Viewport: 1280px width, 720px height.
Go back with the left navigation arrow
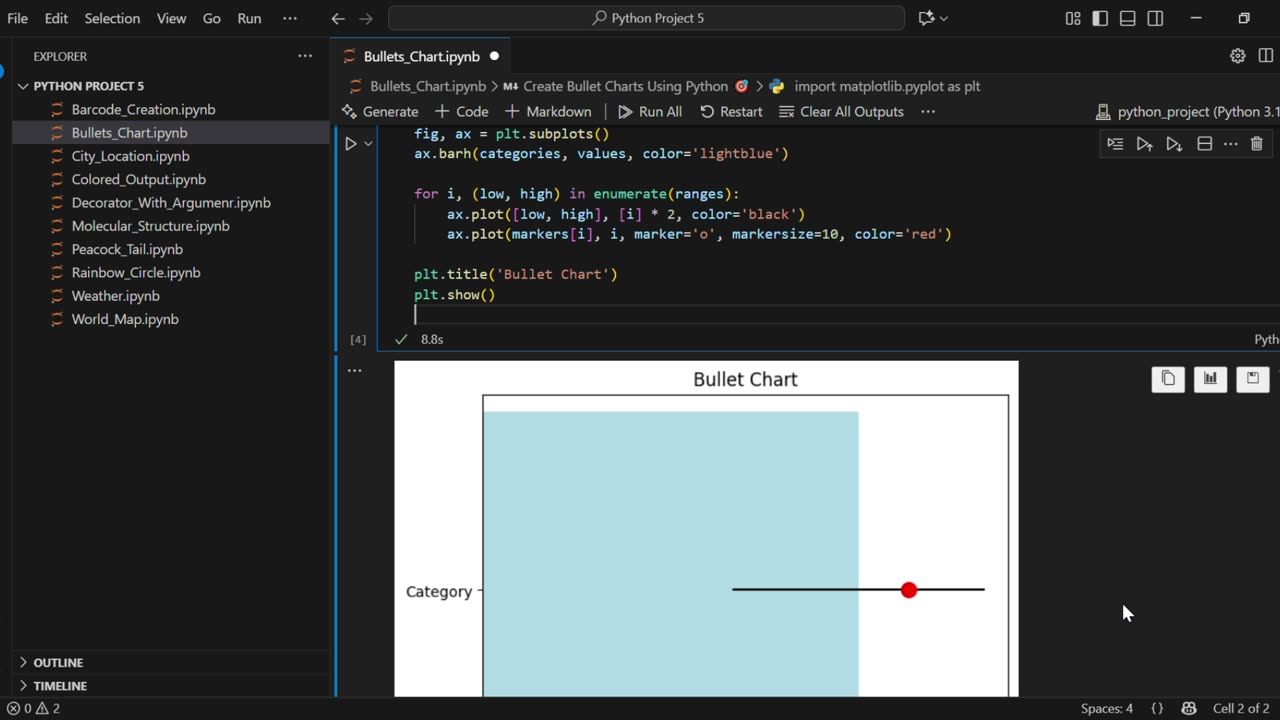[338, 18]
